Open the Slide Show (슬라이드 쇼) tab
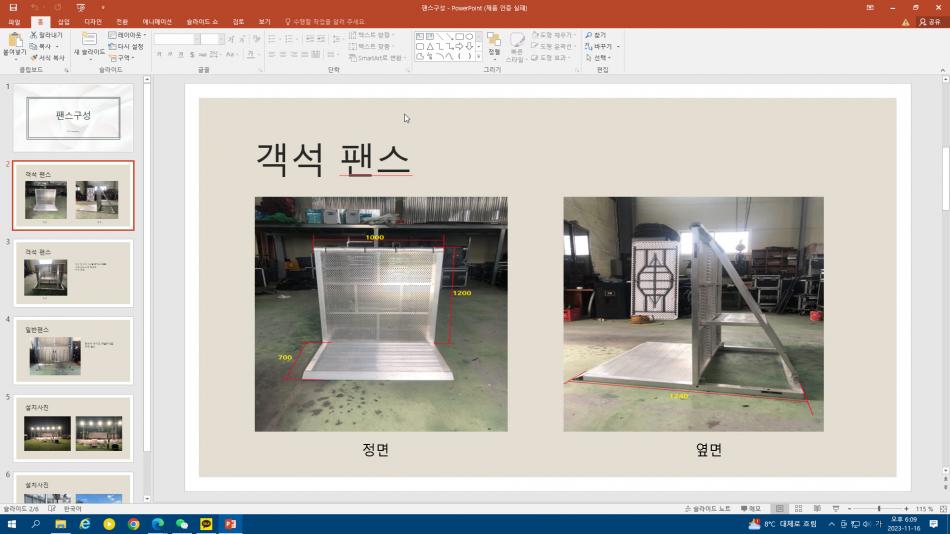This screenshot has width=950, height=534. [x=202, y=22]
